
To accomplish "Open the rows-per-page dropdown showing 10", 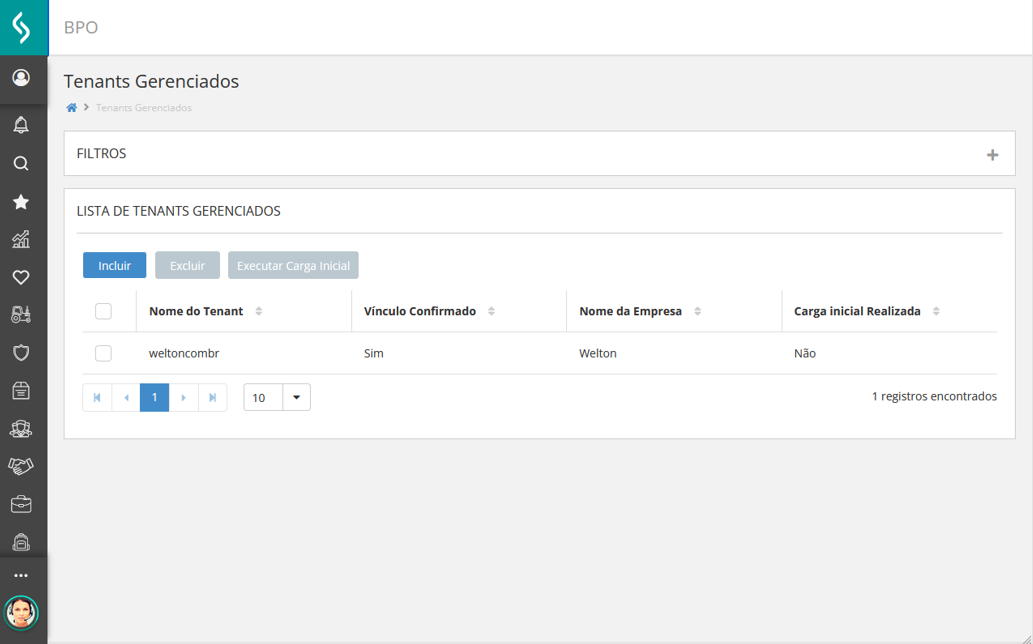I will (296, 398).
